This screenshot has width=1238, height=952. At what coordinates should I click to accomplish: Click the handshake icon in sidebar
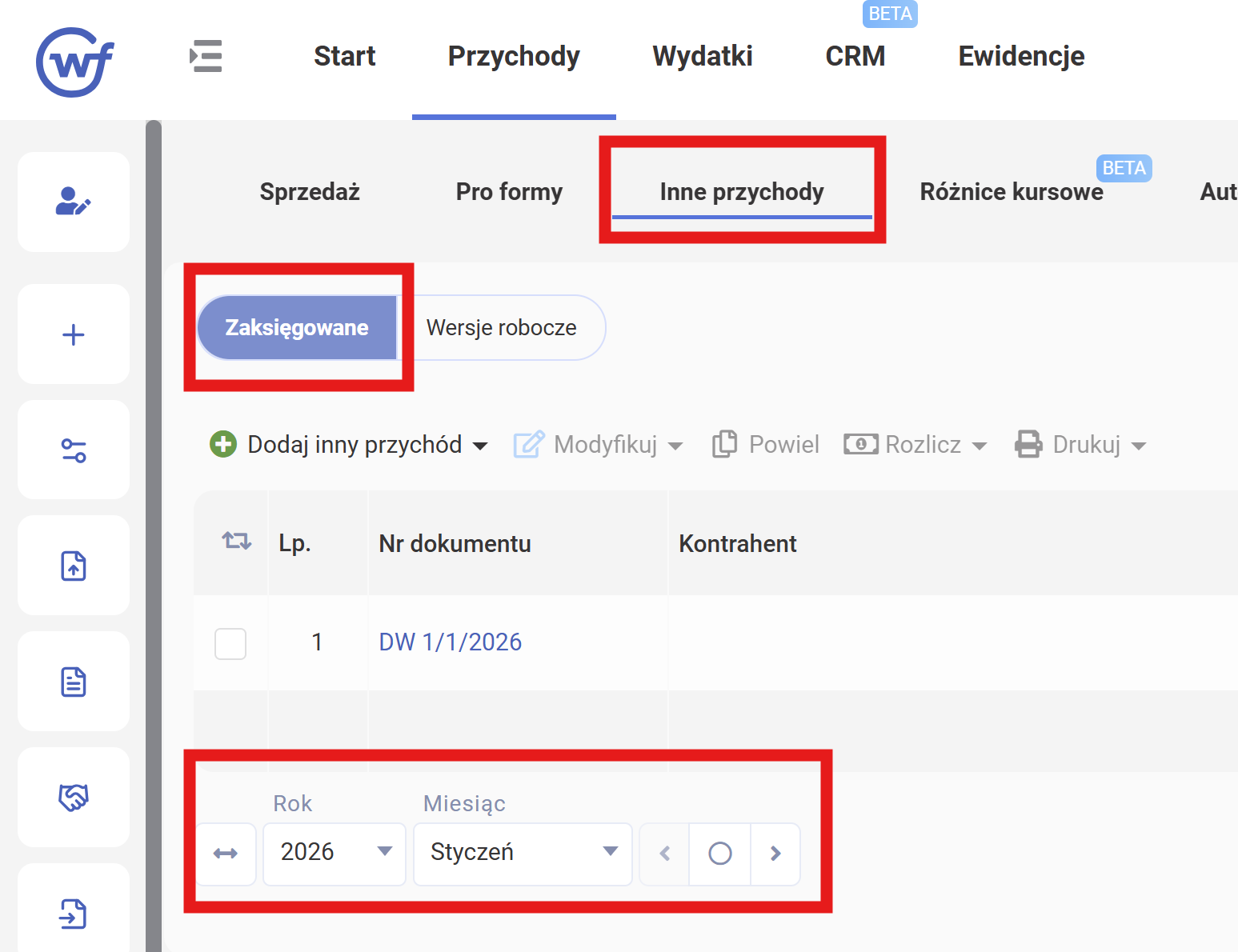tap(73, 797)
